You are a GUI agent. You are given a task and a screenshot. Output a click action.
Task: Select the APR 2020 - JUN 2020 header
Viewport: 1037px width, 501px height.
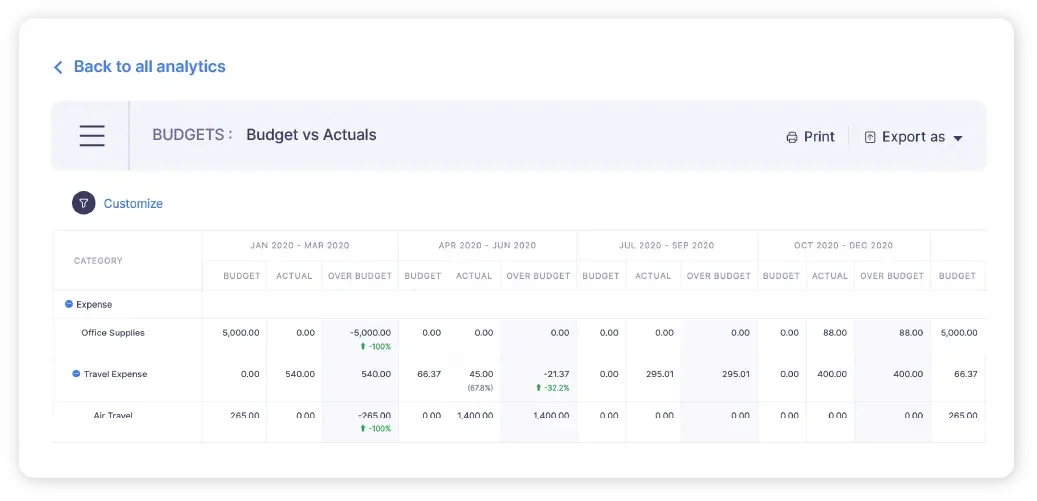[x=487, y=245]
